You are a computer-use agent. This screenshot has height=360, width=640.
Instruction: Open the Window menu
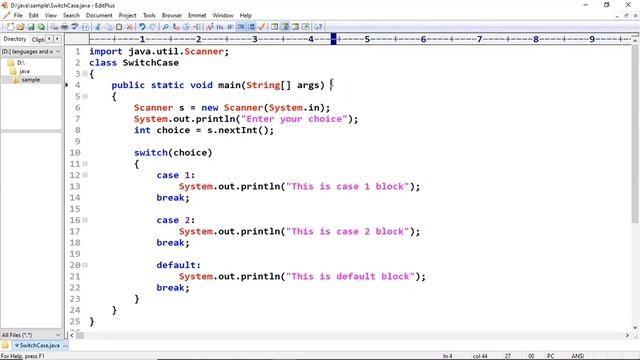[x=223, y=16]
